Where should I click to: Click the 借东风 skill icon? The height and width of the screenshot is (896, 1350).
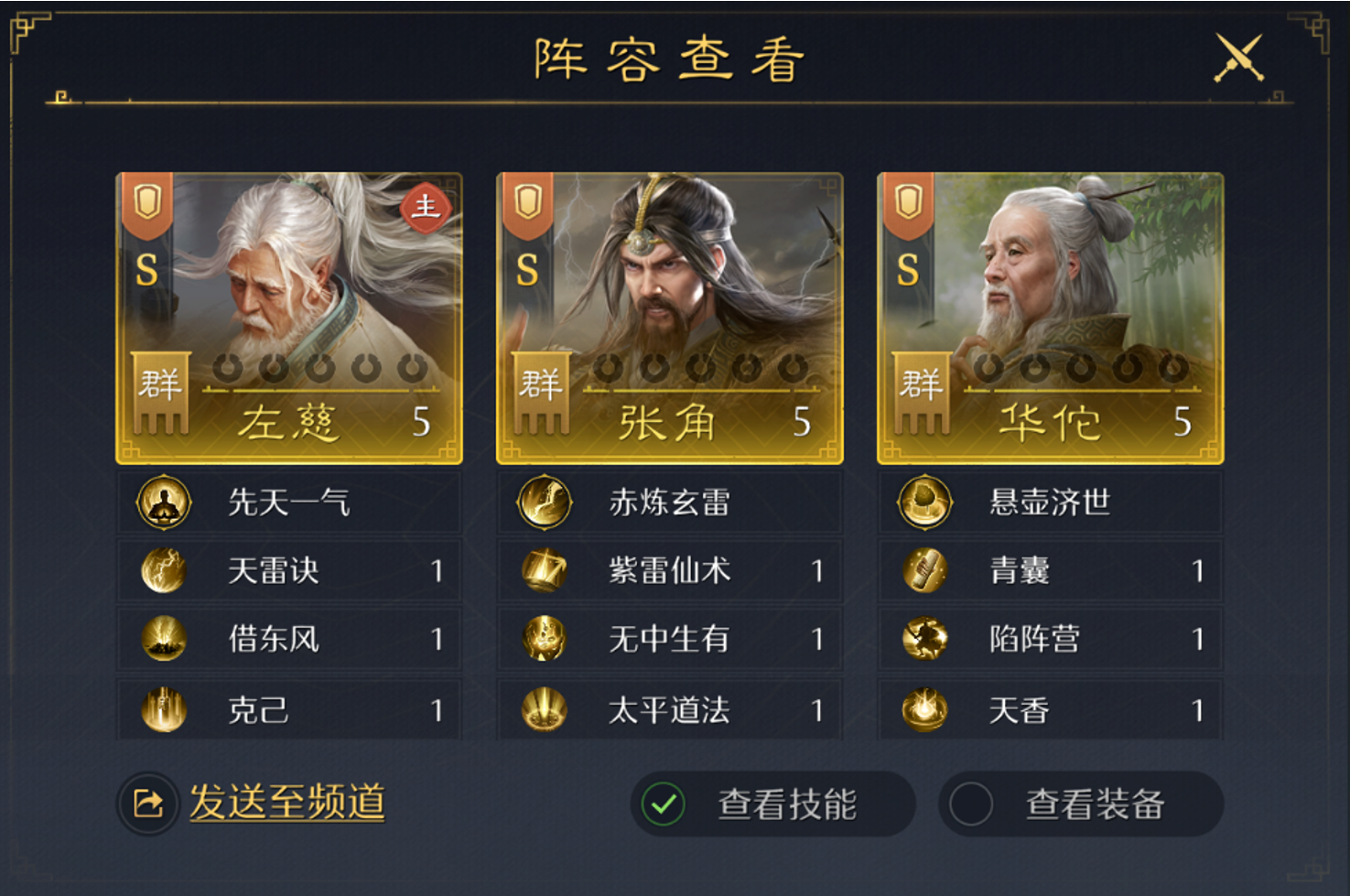point(164,639)
